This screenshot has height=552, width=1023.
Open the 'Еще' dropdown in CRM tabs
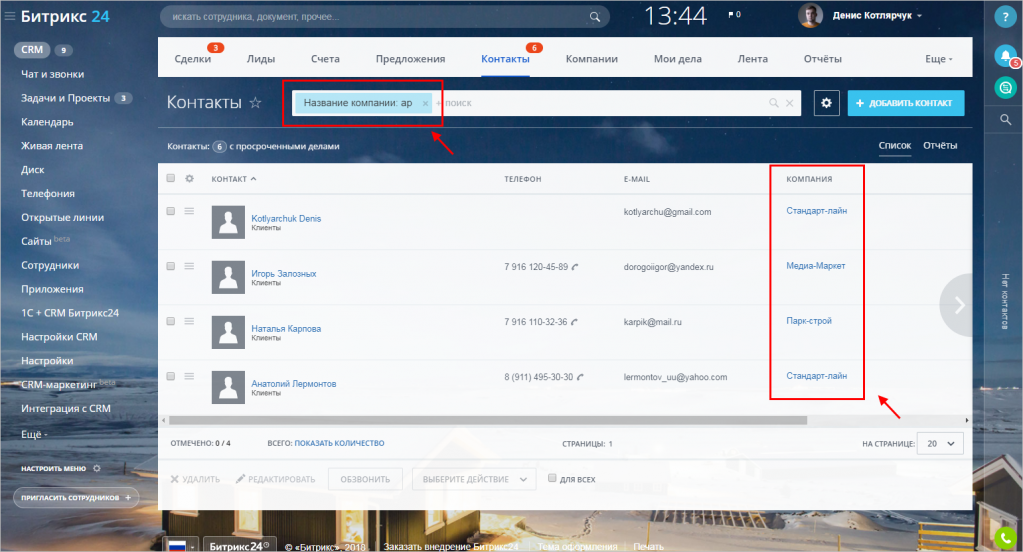pyautogui.click(x=938, y=59)
